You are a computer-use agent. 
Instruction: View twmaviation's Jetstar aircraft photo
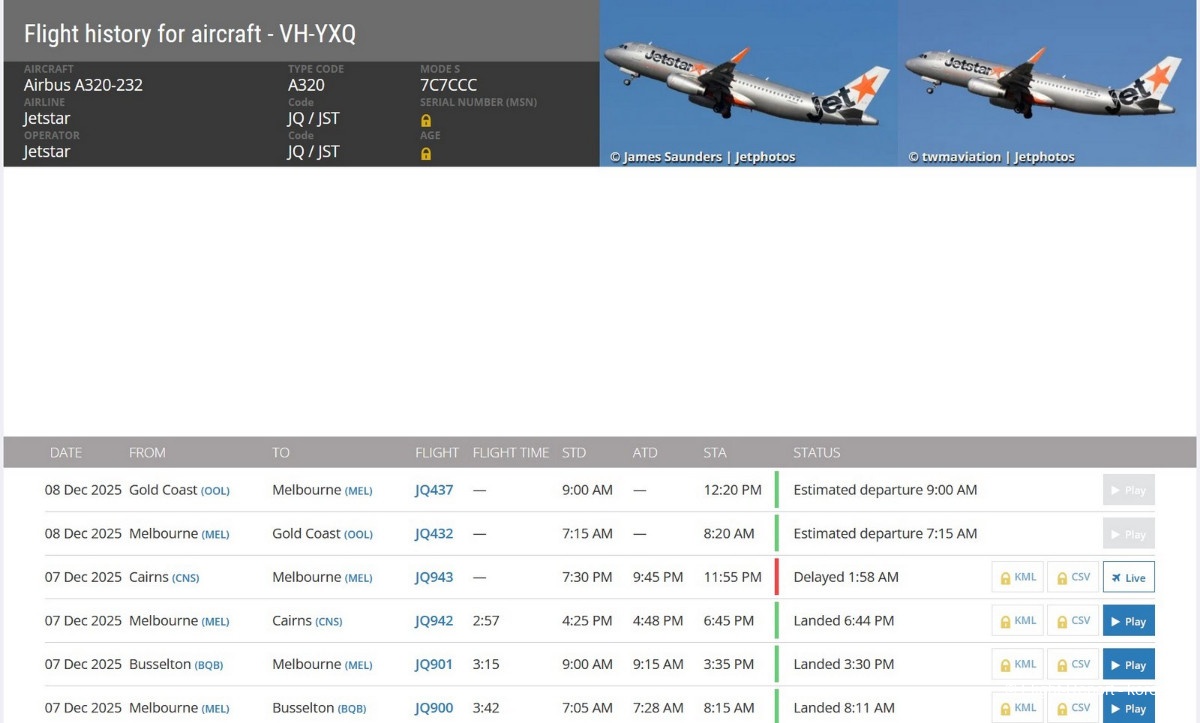1047,82
